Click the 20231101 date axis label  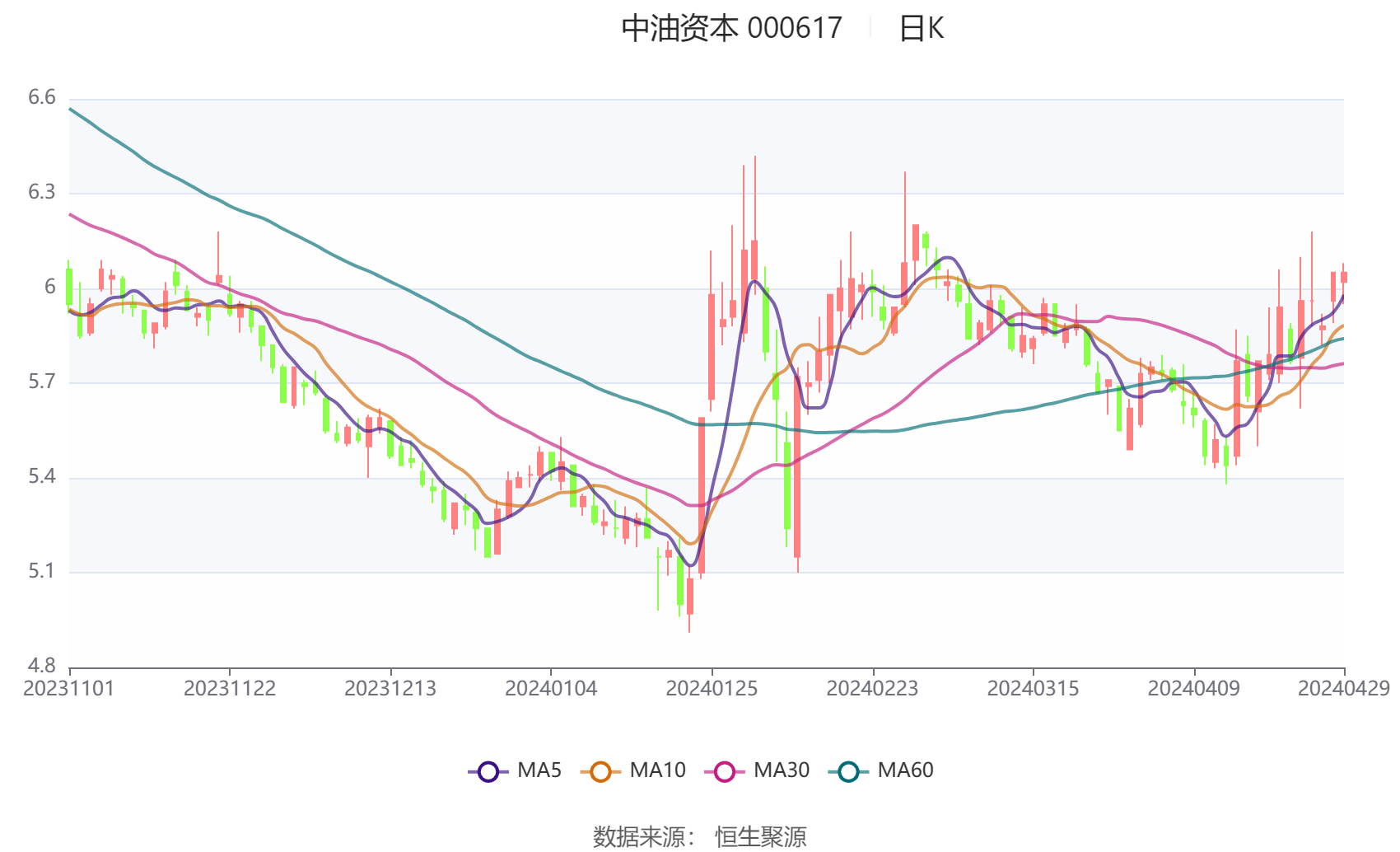coord(69,688)
